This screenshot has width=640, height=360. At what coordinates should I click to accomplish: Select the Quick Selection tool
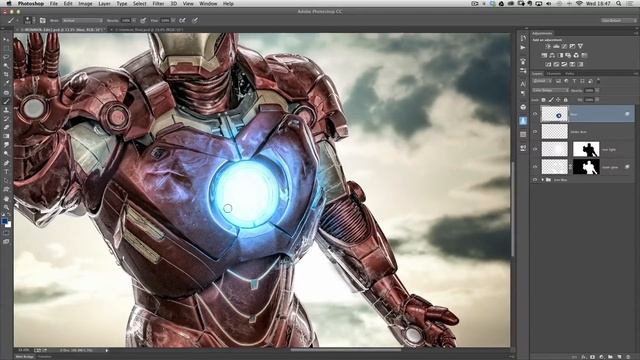pyautogui.click(x=6, y=66)
